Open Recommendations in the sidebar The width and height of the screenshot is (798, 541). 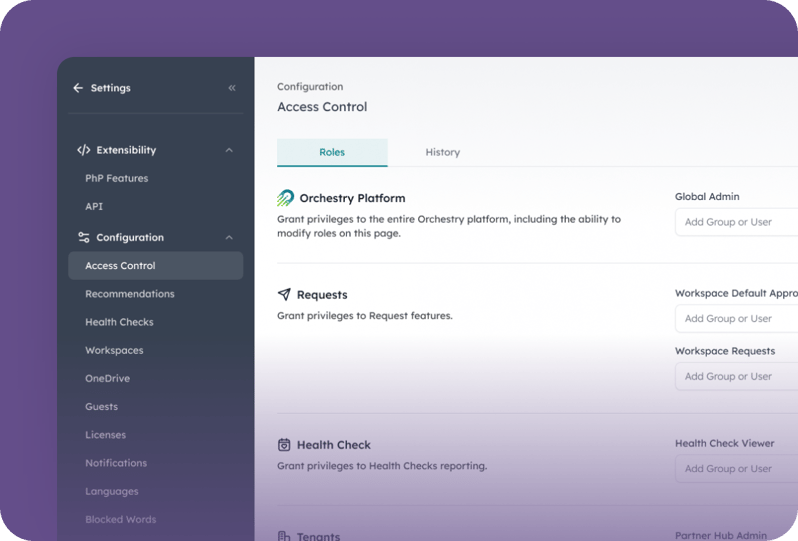tap(130, 294)
